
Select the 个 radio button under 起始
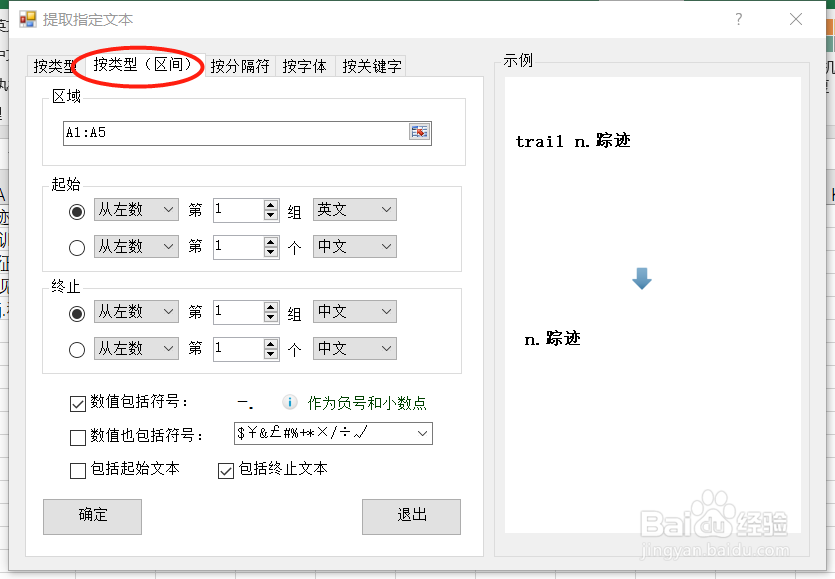[x=77, y=248]
